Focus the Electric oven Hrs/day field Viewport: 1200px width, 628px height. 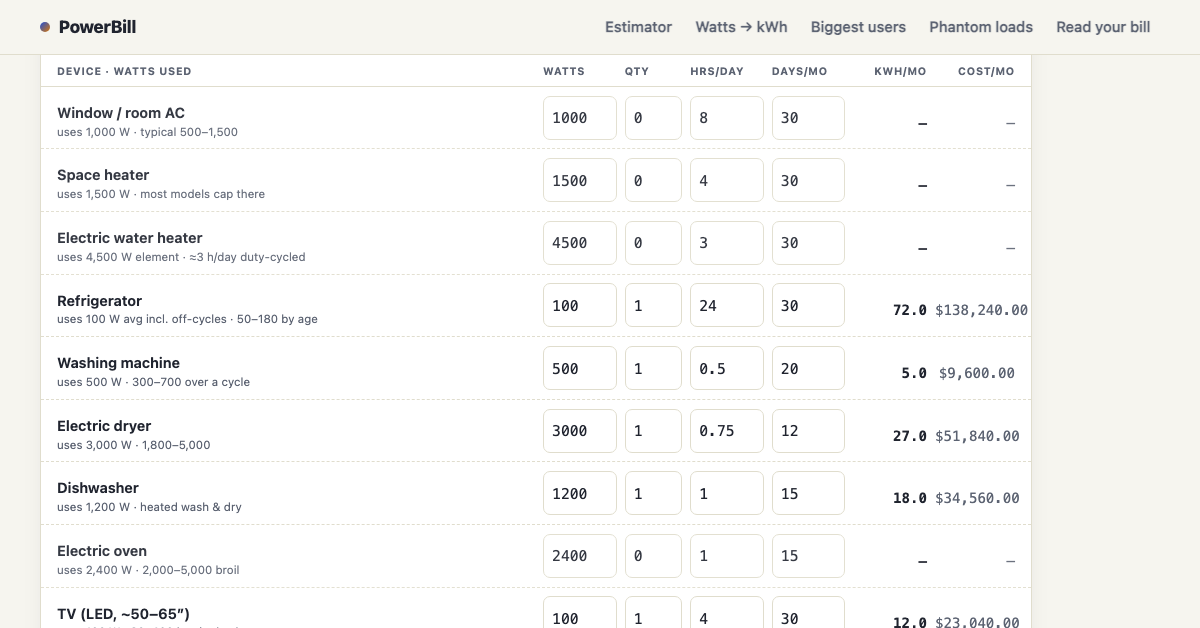(x=727, y=556)
